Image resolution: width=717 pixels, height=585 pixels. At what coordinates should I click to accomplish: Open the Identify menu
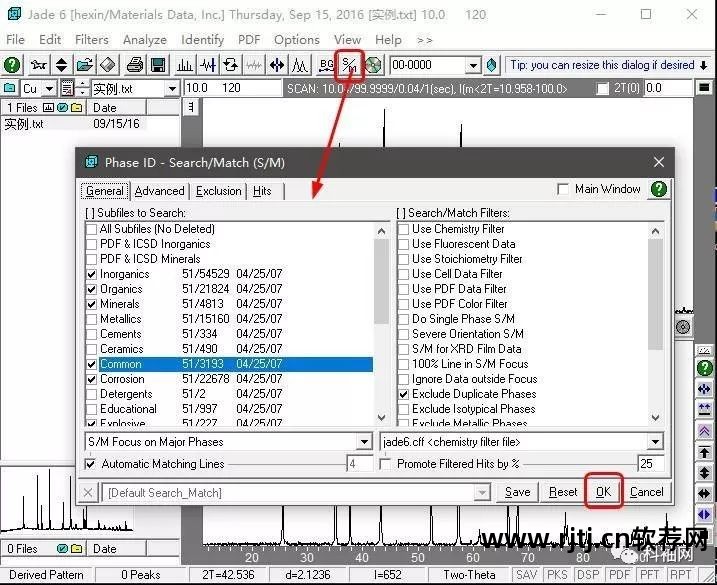point(203,40)
